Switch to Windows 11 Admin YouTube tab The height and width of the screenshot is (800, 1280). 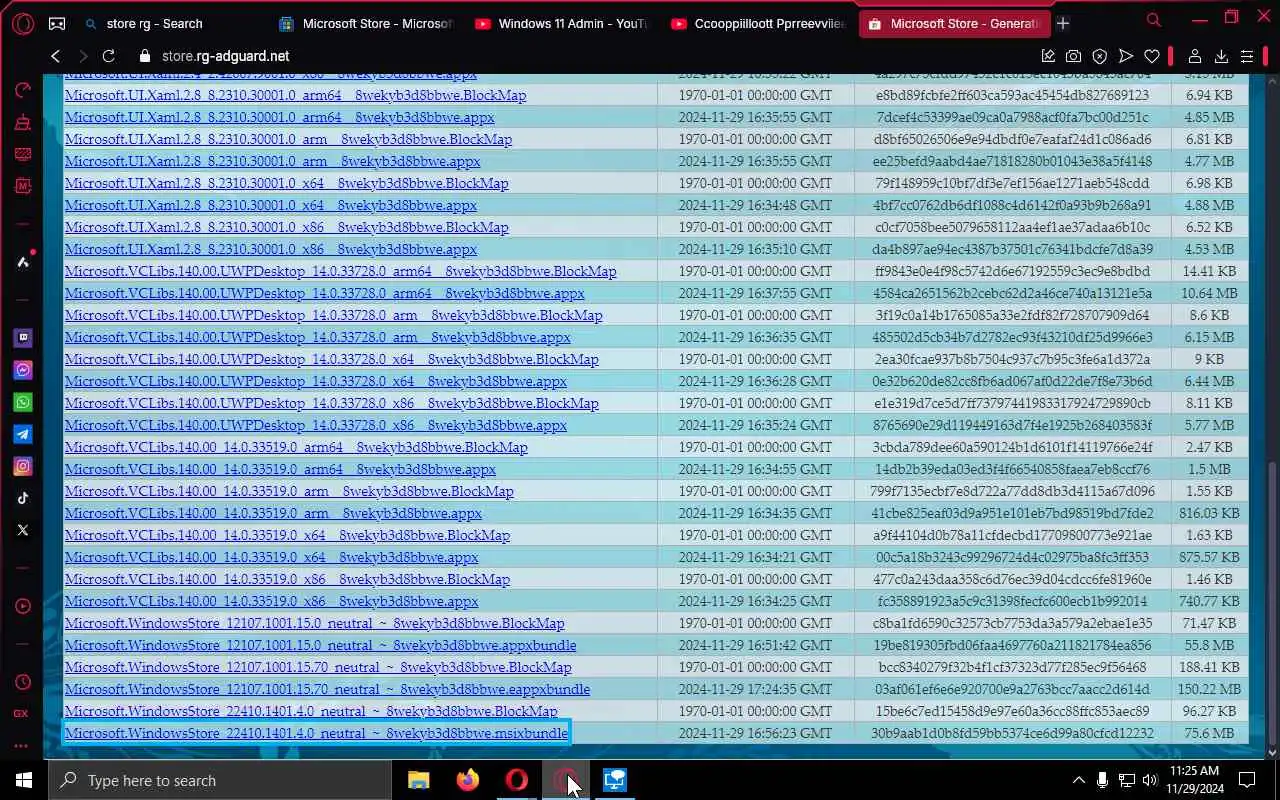[562, 23]
